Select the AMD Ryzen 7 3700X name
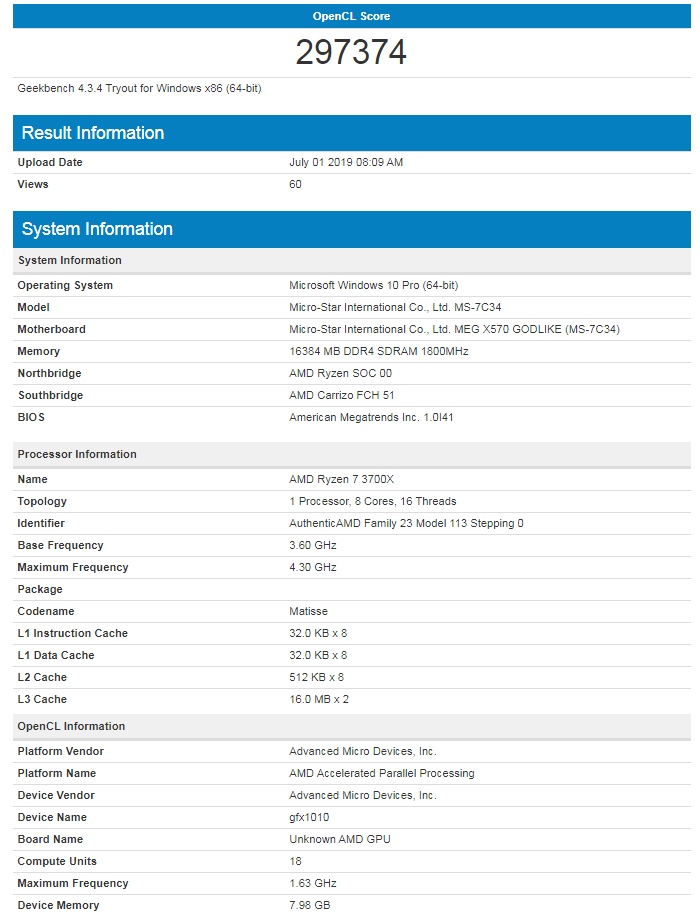The image size is (700, 915). click(x=341, y=479)
